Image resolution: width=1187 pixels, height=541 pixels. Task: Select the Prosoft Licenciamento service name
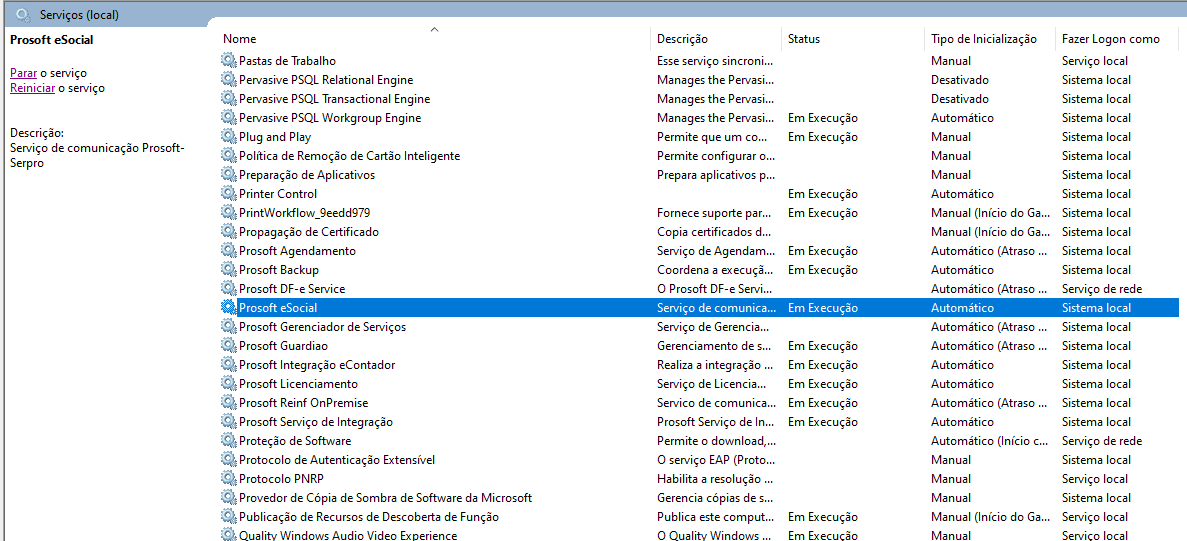click(x=298, y=384)
